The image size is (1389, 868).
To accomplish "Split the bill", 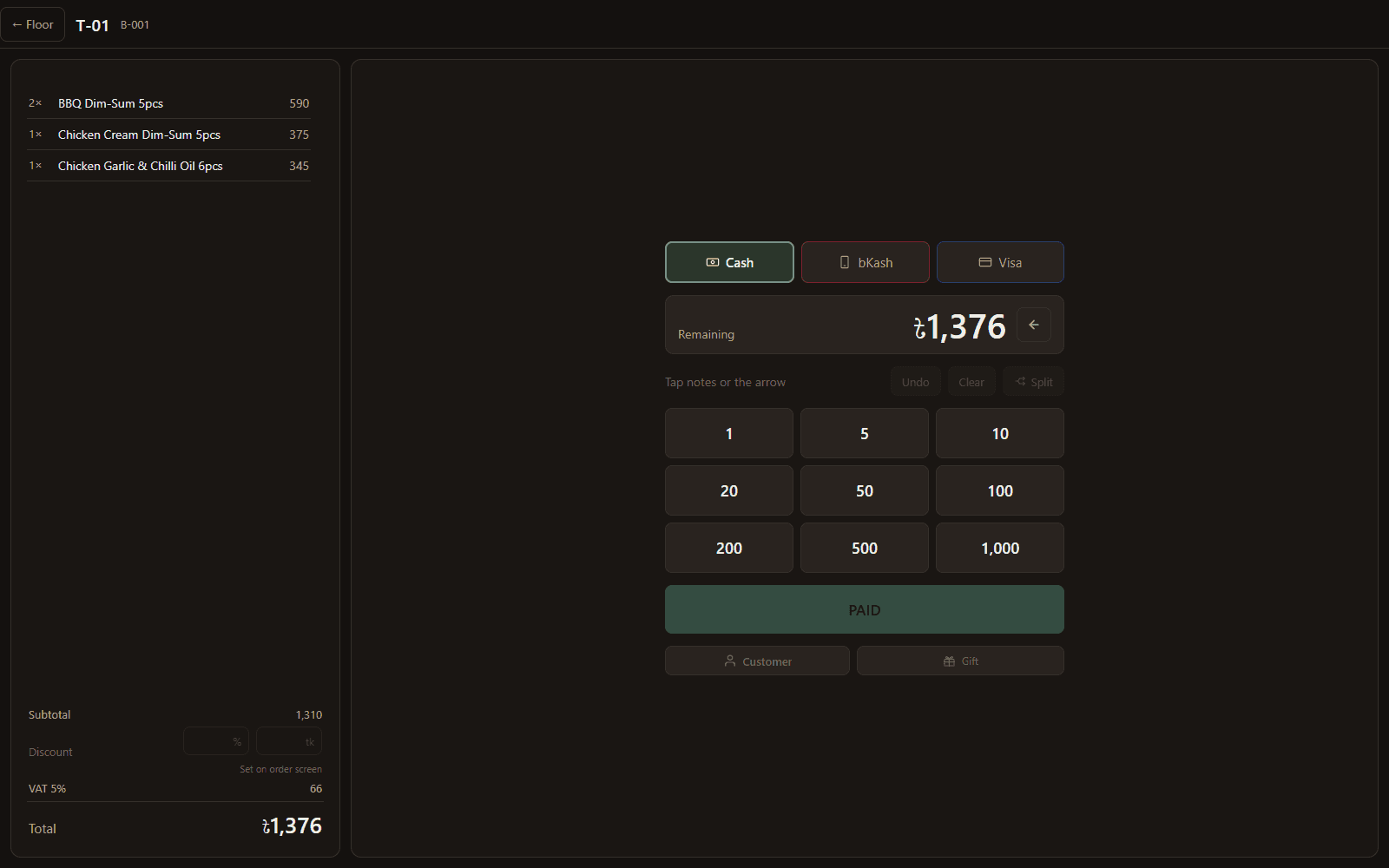I will pyautogui.click(x=1033, y=382).
